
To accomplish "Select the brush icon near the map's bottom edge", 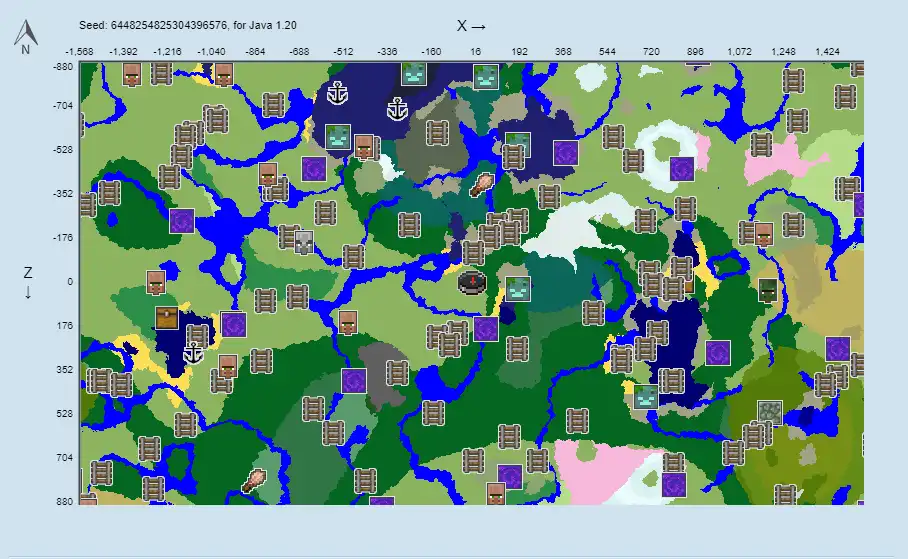I will [x=254, y=480].
